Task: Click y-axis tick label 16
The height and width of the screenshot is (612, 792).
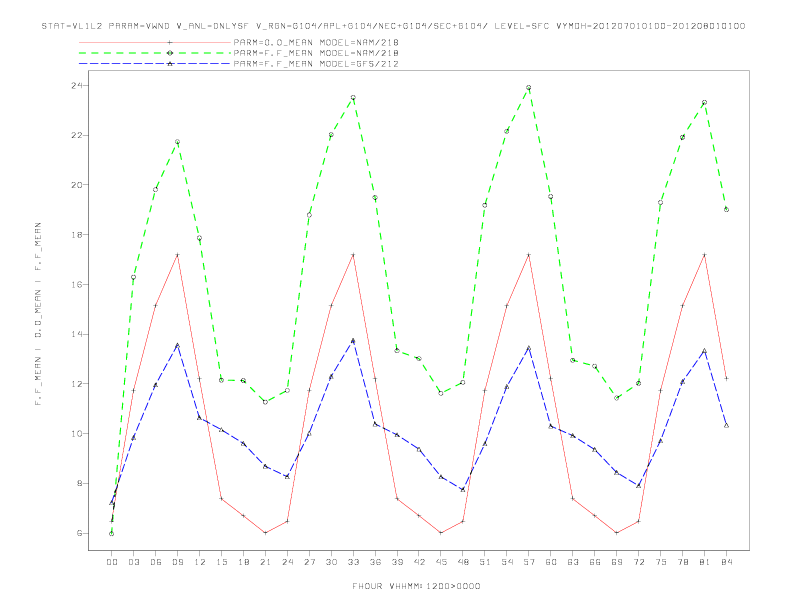Action: coord(77,284)
